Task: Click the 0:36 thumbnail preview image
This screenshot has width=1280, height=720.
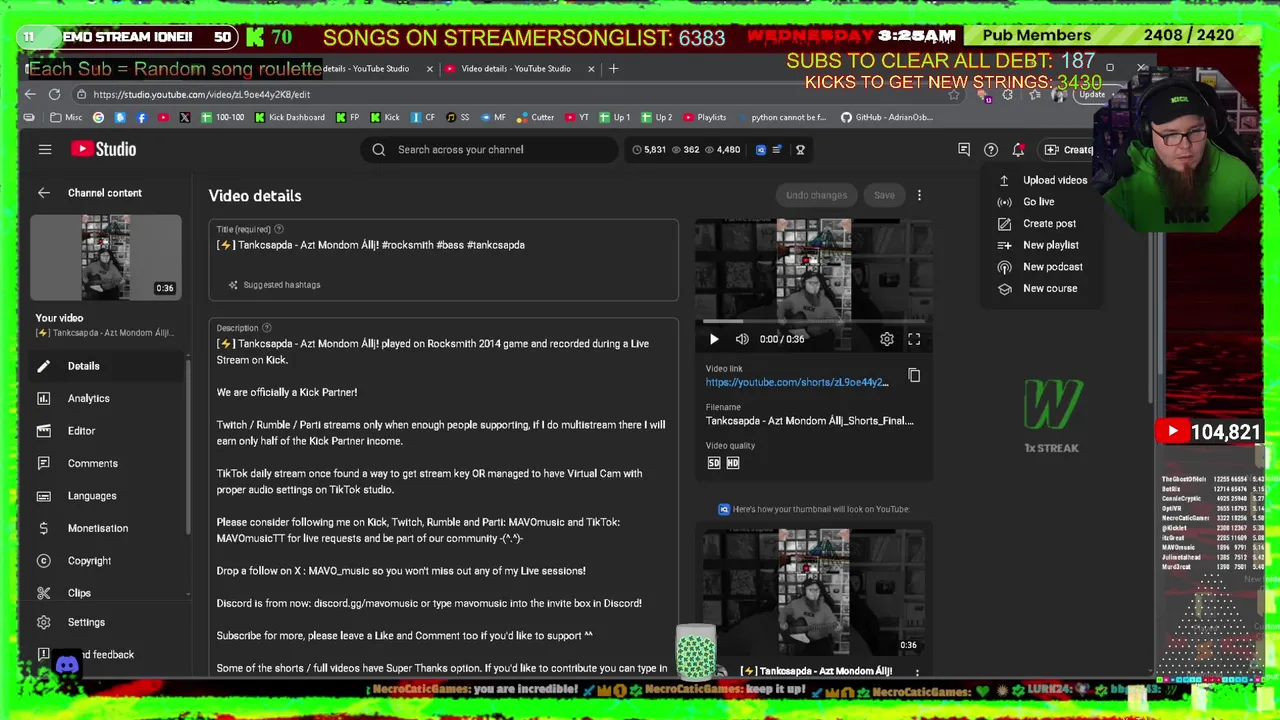Action: click(814, 592)
